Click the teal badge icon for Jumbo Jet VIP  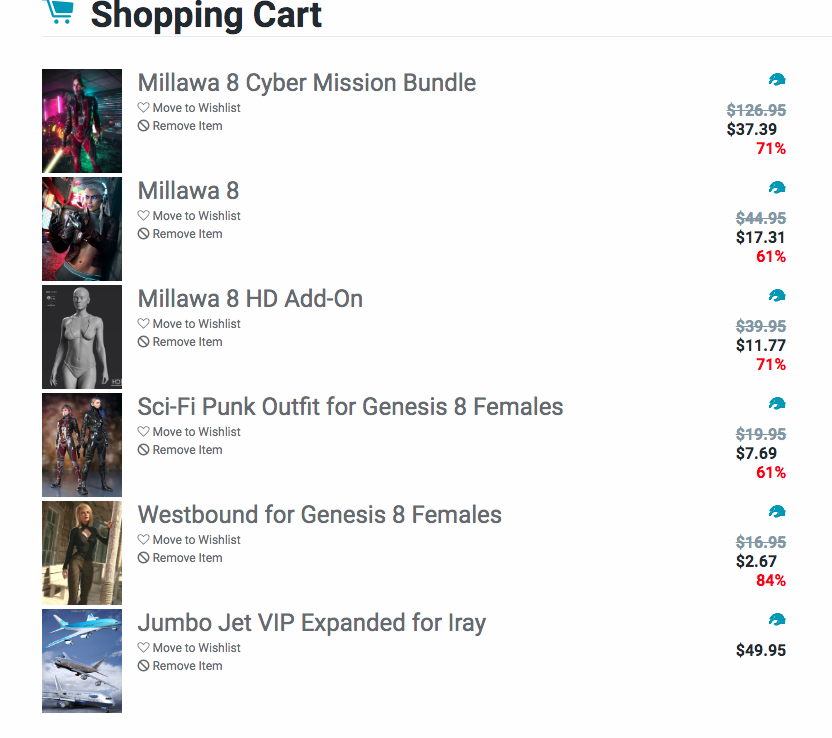[777, 620]
